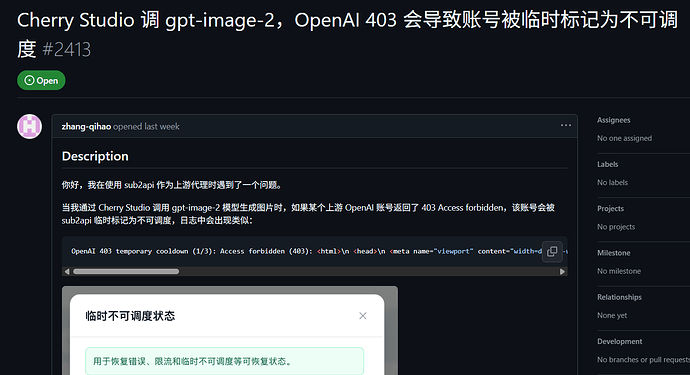Image resolution: width=690 pixels, height=375 pixels.
Task: Copy the code block contents
Action: (552, 251)
